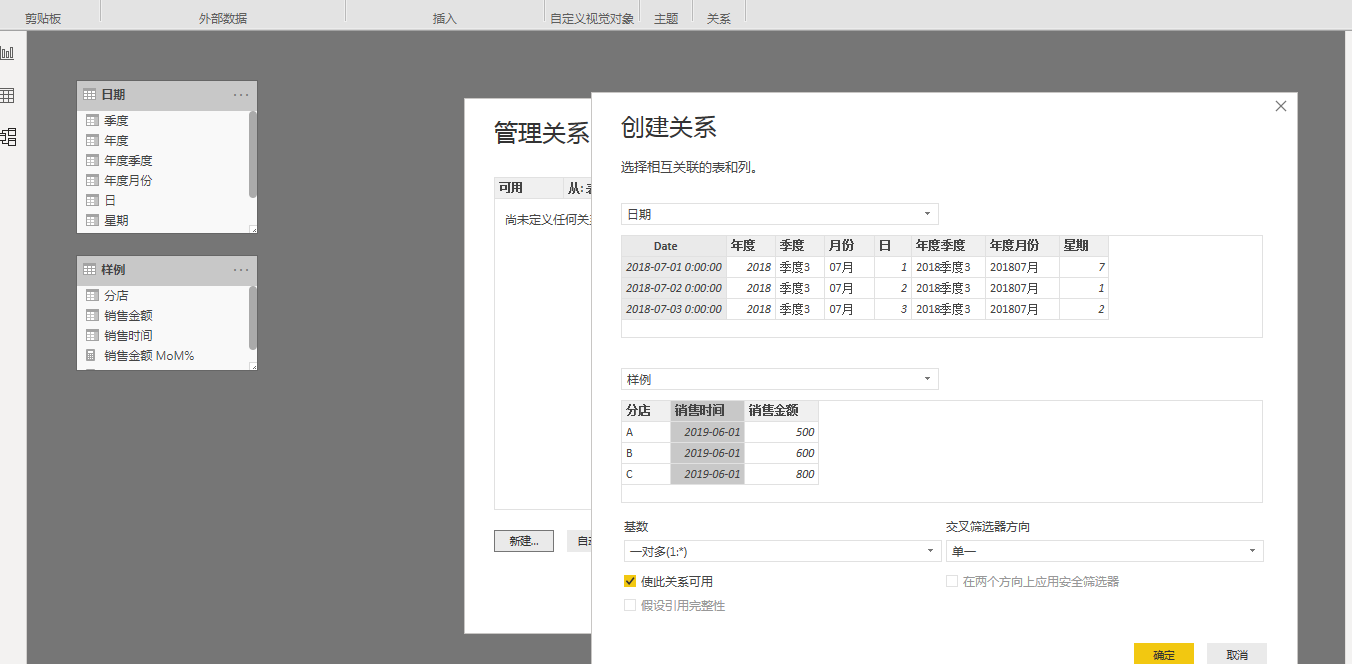The image size is (1352, 664).
Task: Click the 日期 table header icon
Action: [x=89, y=95]
